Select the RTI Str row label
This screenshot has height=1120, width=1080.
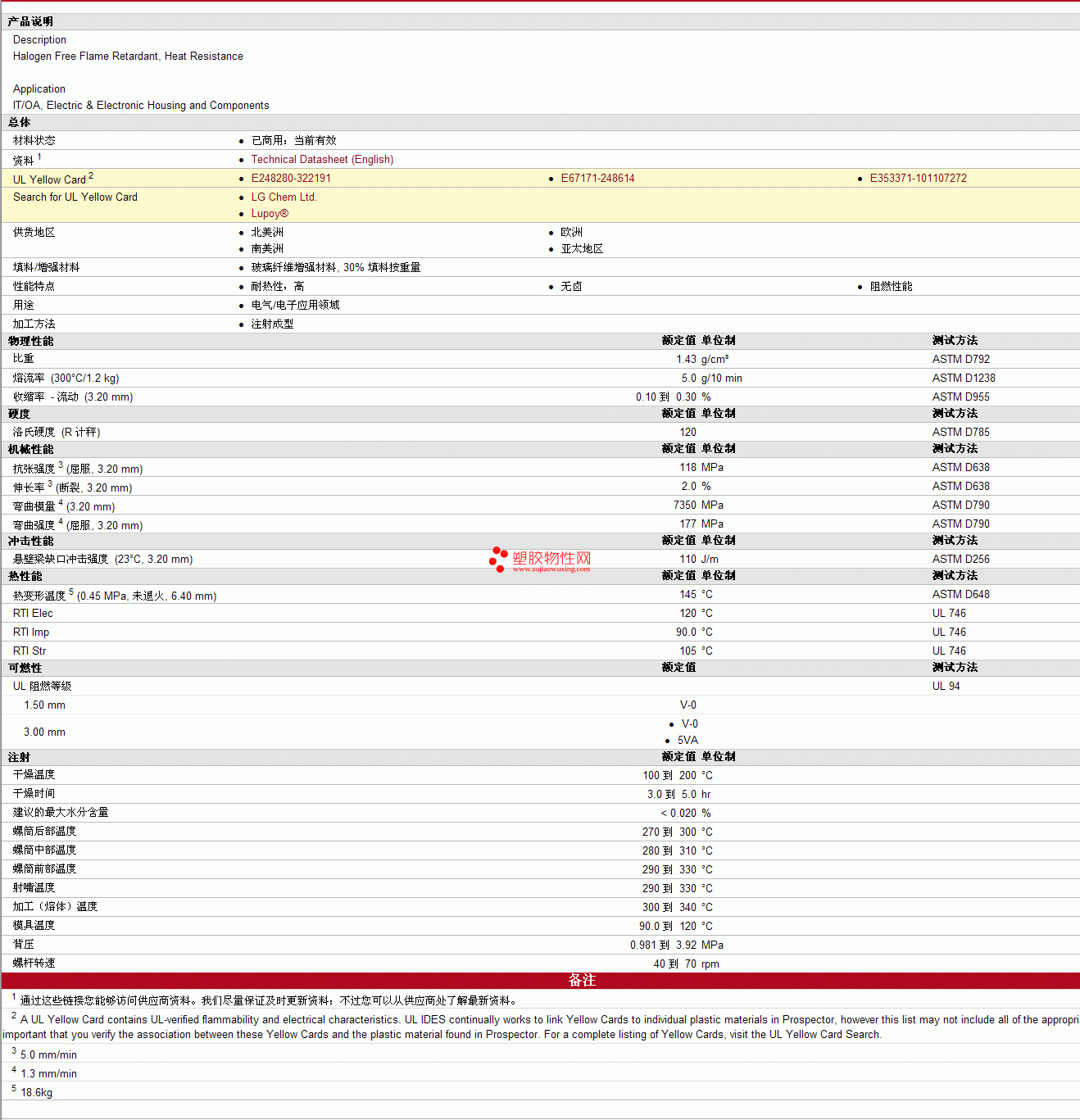coord(29,651)
